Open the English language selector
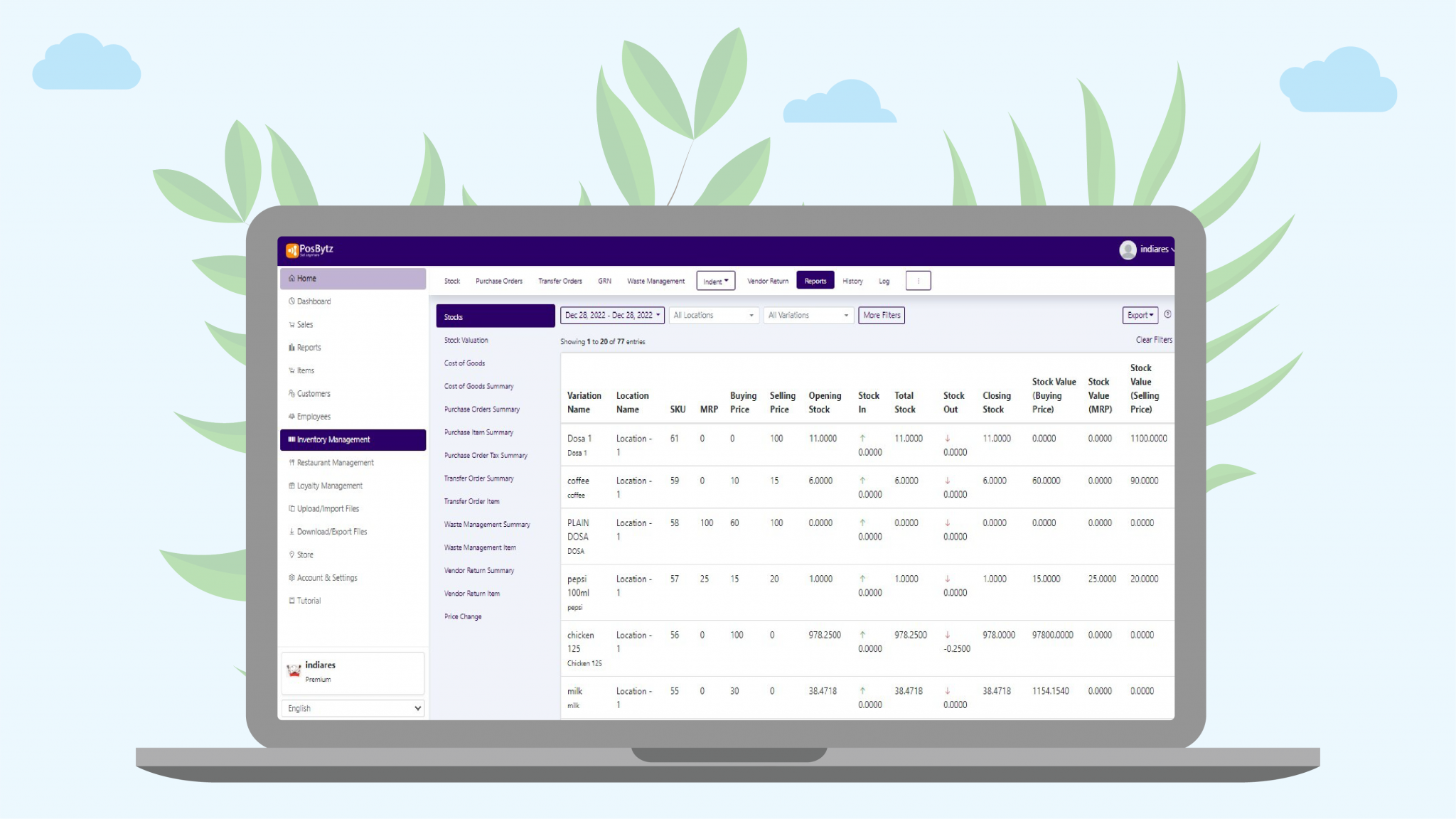 coord(352,708)
